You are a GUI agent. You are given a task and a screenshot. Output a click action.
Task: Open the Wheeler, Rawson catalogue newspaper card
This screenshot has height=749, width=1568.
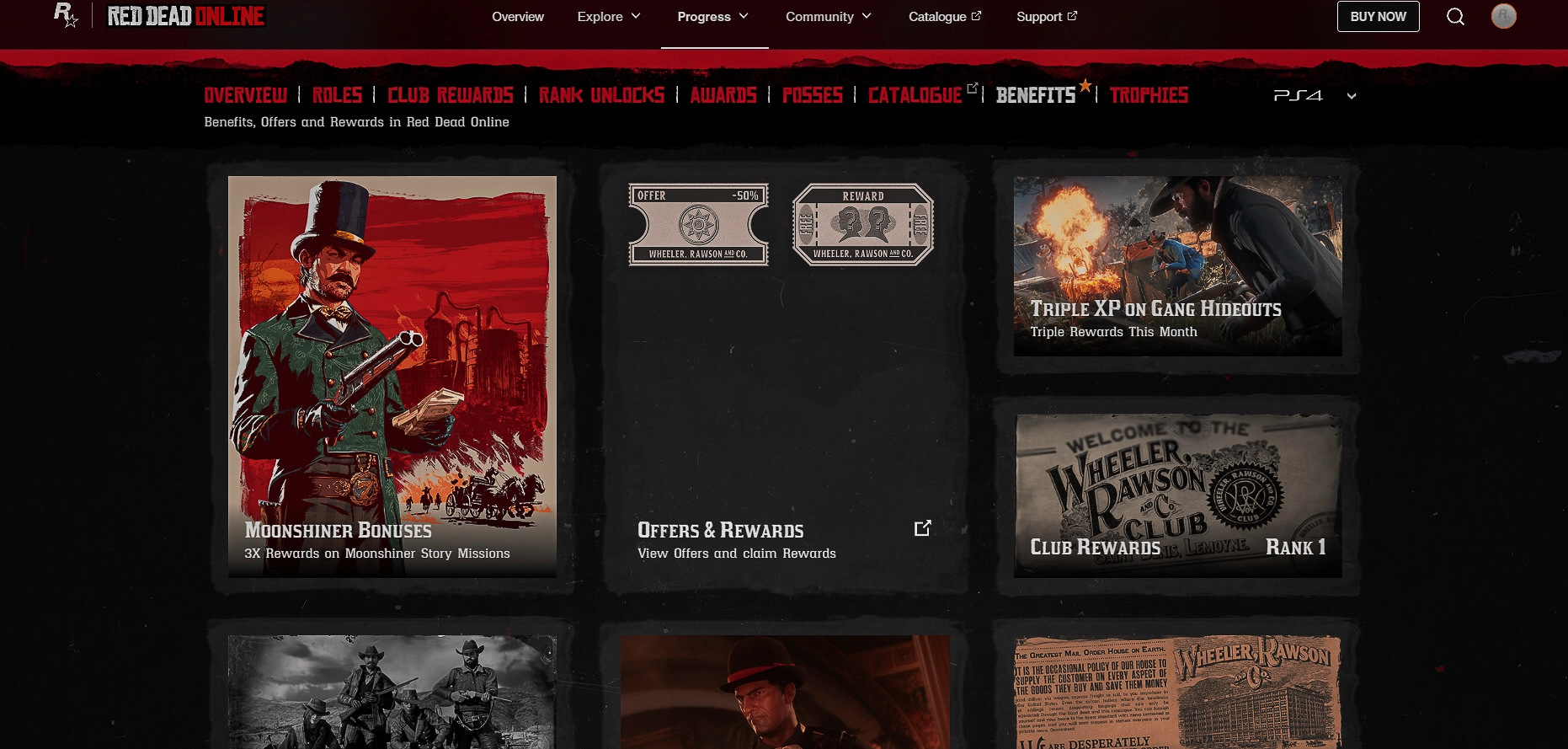pos(1178,692)
